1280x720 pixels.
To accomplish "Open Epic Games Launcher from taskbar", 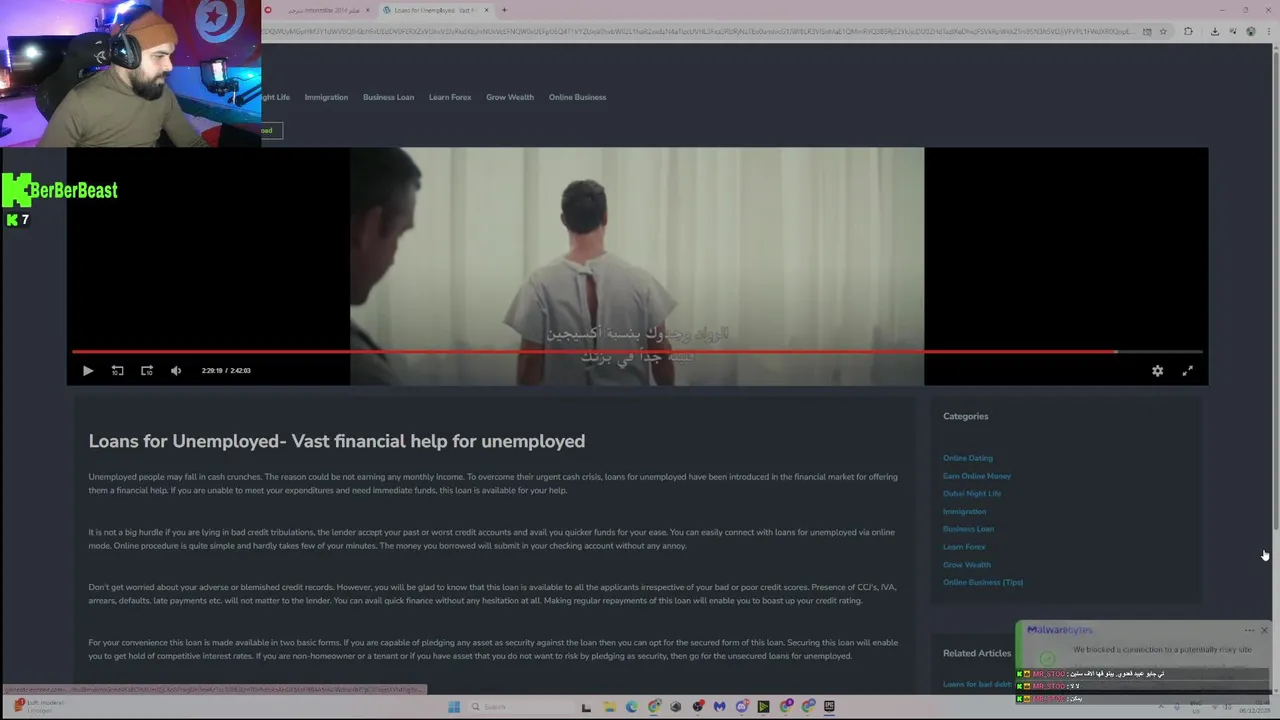I will click(x=829, y=707).
